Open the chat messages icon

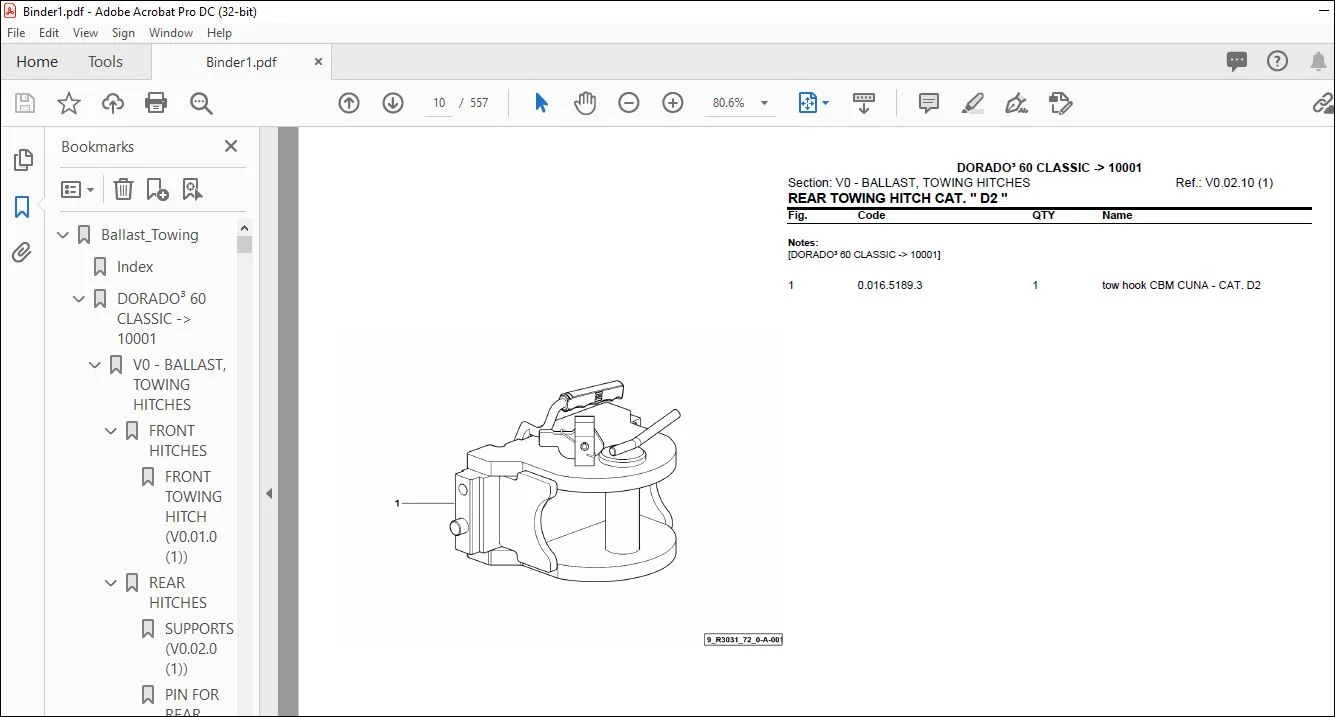[x=1237, y=62]
